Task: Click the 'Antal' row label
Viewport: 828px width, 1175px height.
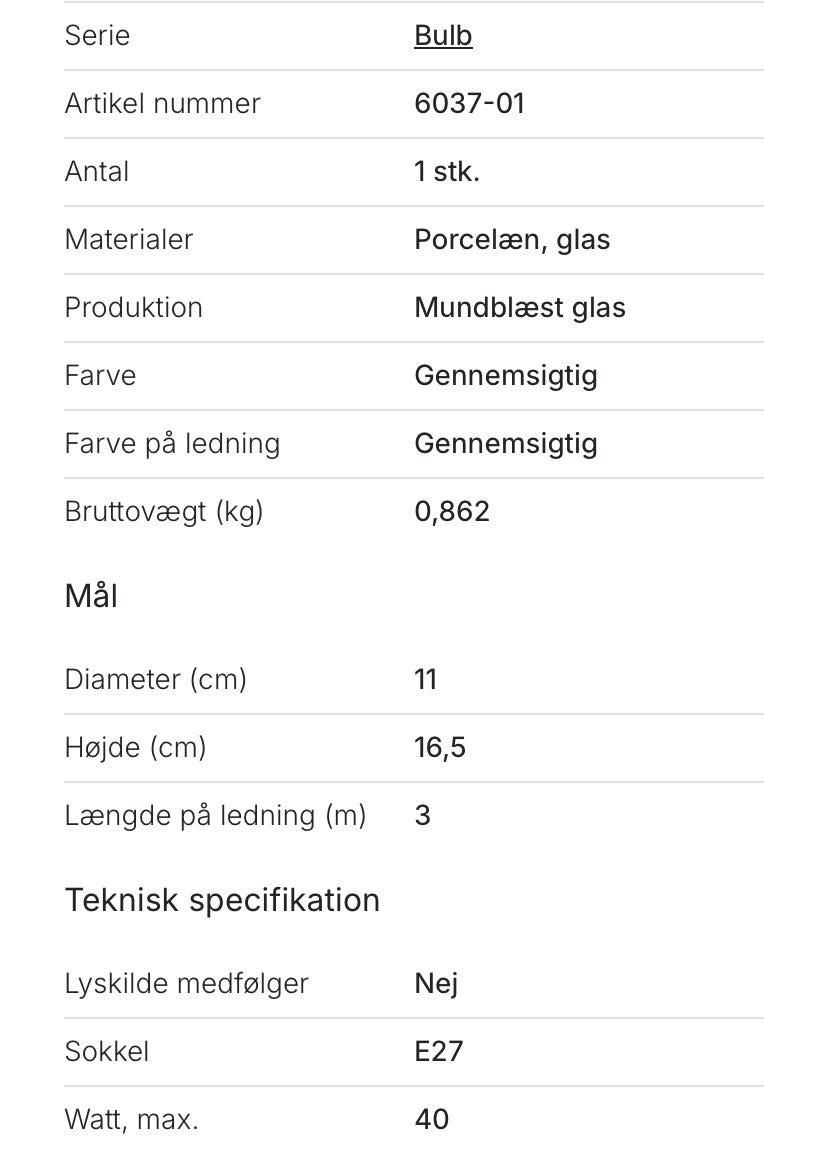Action: coord(97,172)
